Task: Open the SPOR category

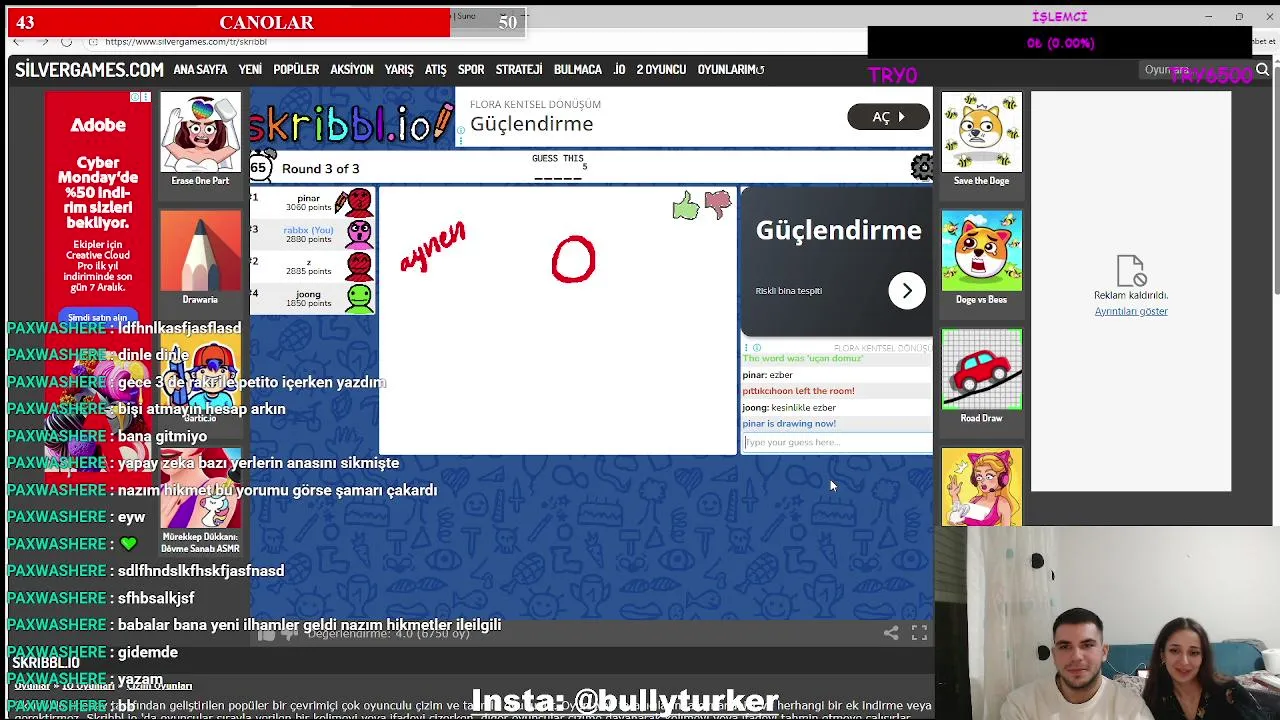Action: point(471,70)
